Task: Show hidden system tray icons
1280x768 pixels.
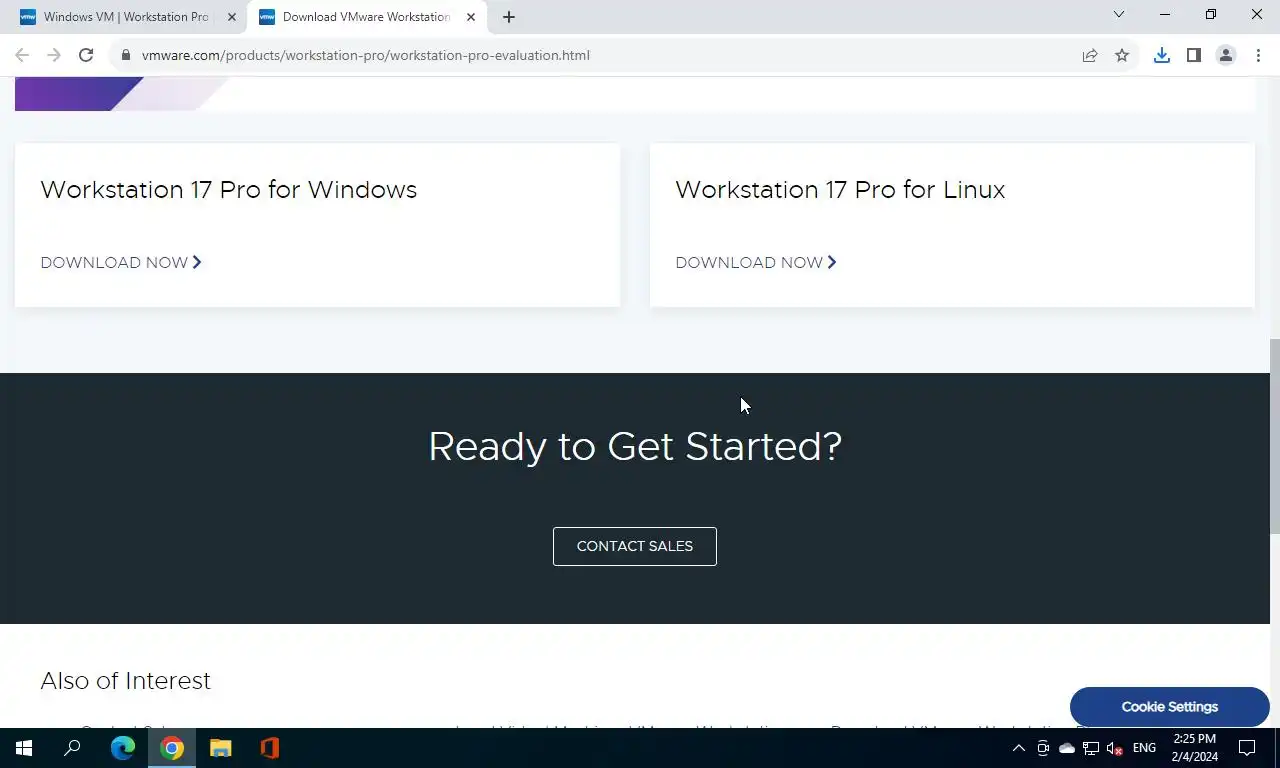Action: click(1018, 748)
